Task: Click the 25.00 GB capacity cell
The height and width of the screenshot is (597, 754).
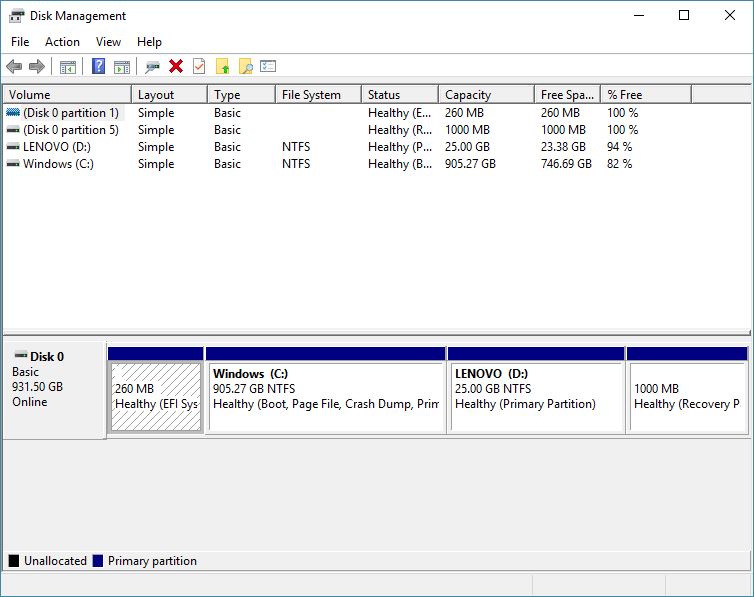Action: tap(467, 147)
